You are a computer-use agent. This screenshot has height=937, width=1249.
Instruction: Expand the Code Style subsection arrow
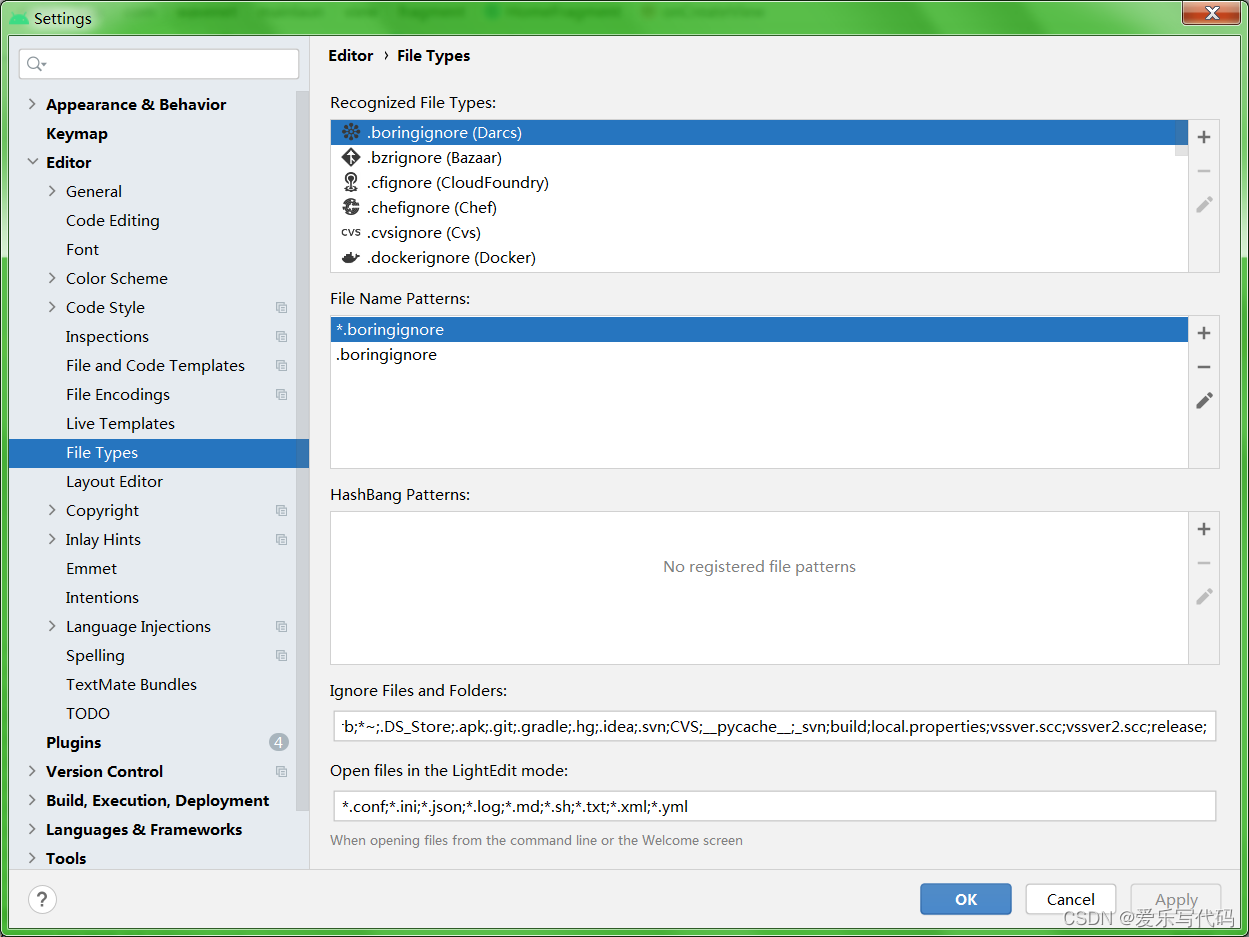[x=52, y=307]
